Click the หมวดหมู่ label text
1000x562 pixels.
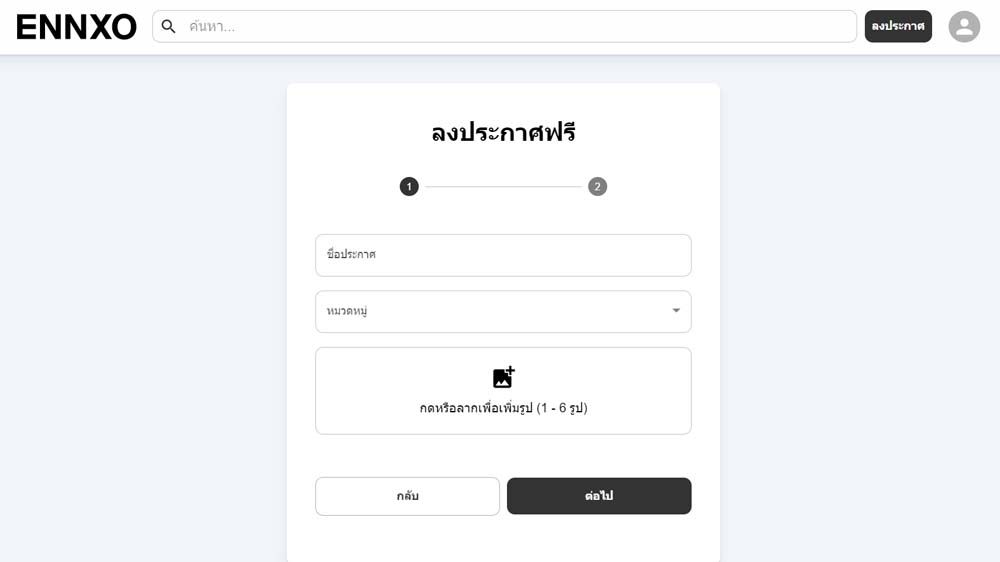pyautogui.click(x=347, y=311)
